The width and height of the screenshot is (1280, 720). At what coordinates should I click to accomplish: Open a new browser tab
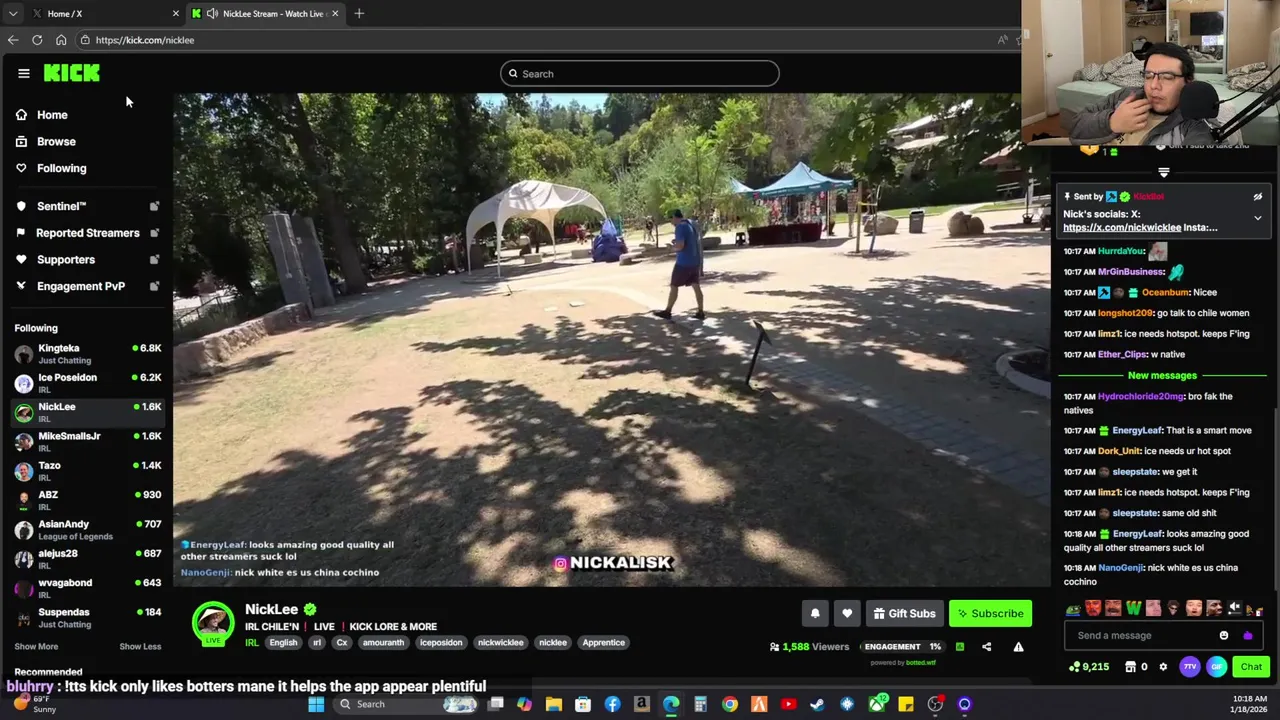coord(359,13)
